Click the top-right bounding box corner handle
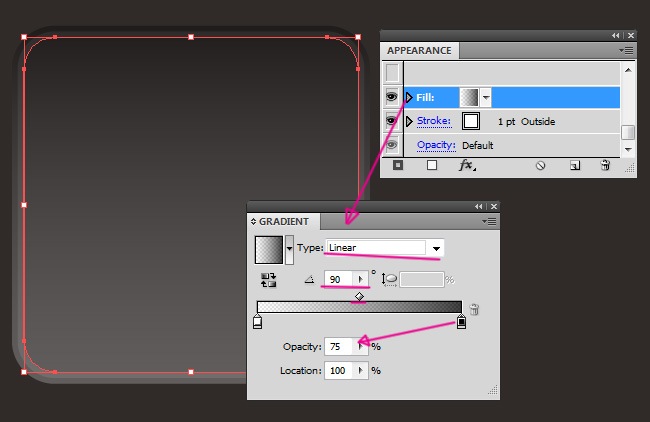The height and width of the screenshot is (422, 650). pos(358,37)
